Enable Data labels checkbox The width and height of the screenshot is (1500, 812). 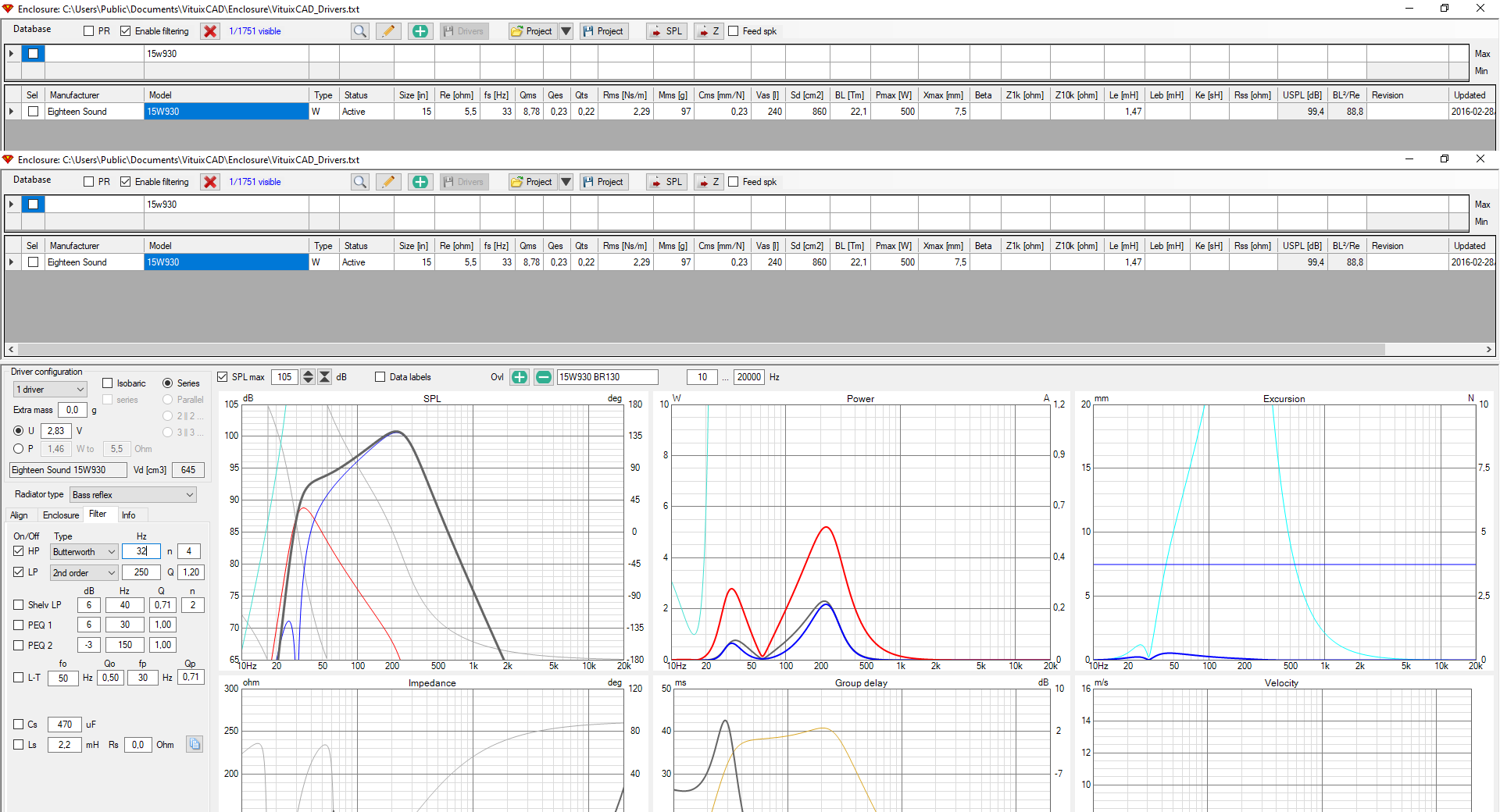[380, 377]
